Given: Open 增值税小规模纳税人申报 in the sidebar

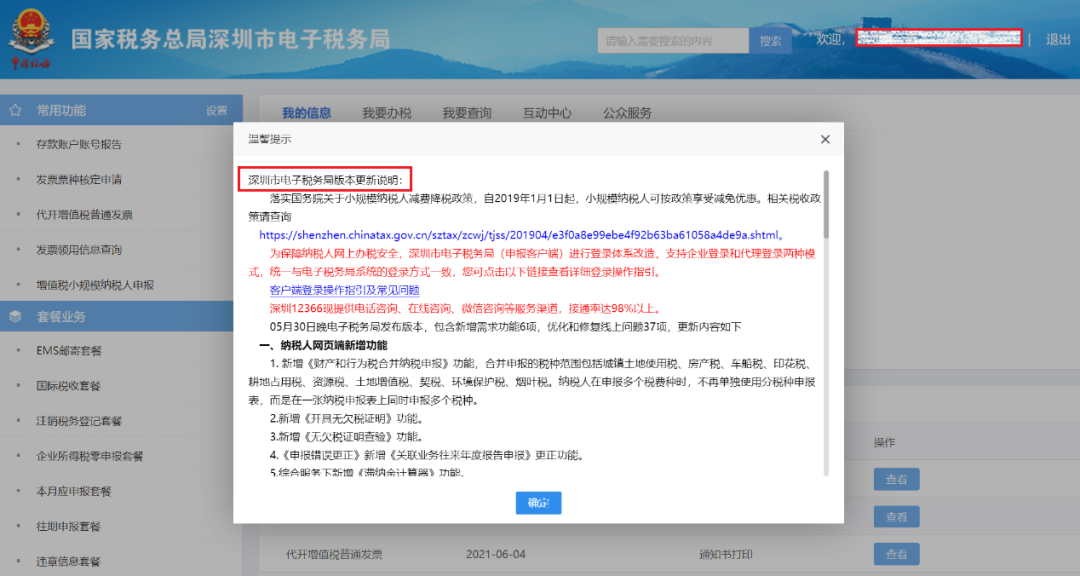Looking at the screenshot, I should [x=95, y=285].
